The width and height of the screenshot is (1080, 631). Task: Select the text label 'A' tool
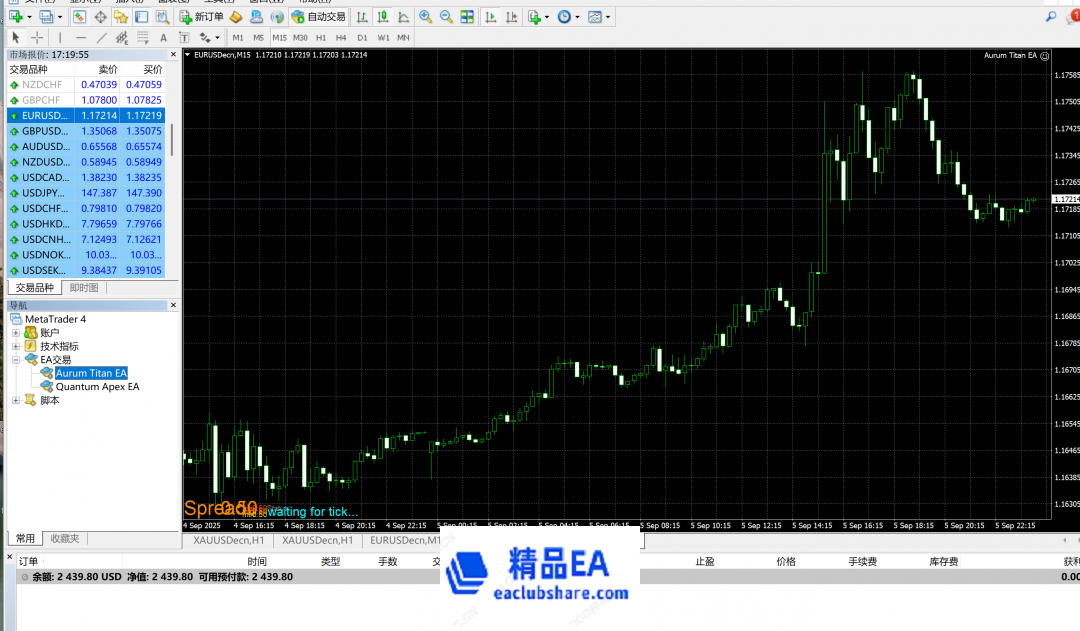(x=164, y=38)
